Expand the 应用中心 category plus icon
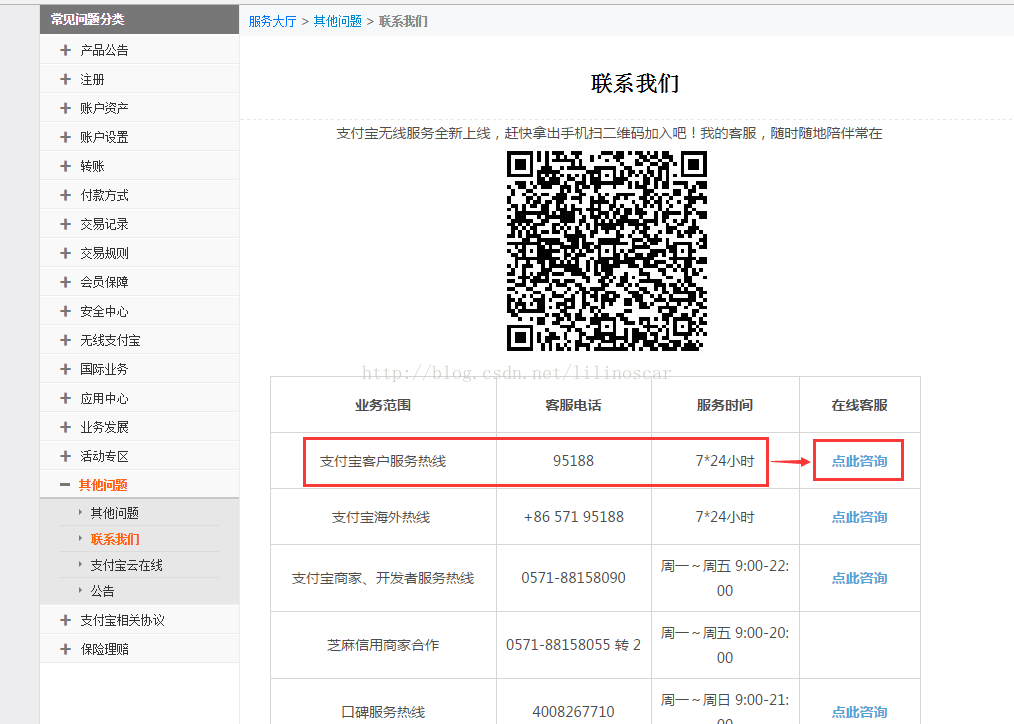The height and width of the screenshot is (724, 1014). [65, 398]
